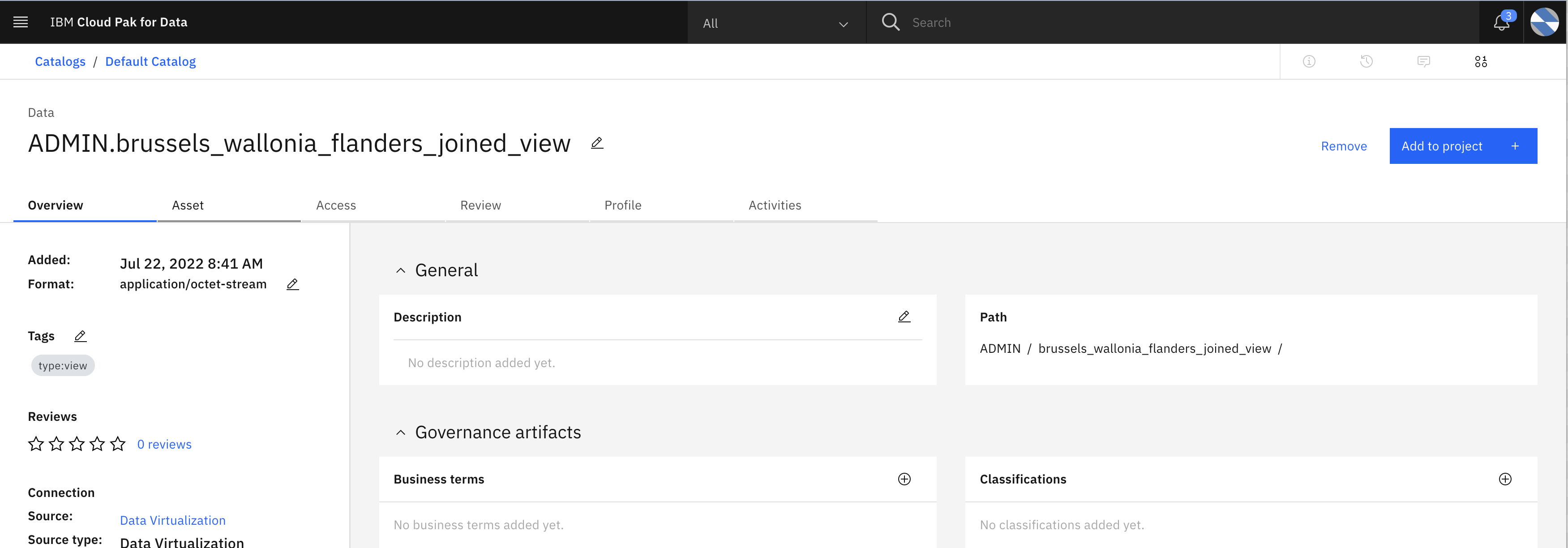Image resolution: width=1568 pixels, height=548 pixels.
Task: Add a business term
Action: tap(904, 479)
